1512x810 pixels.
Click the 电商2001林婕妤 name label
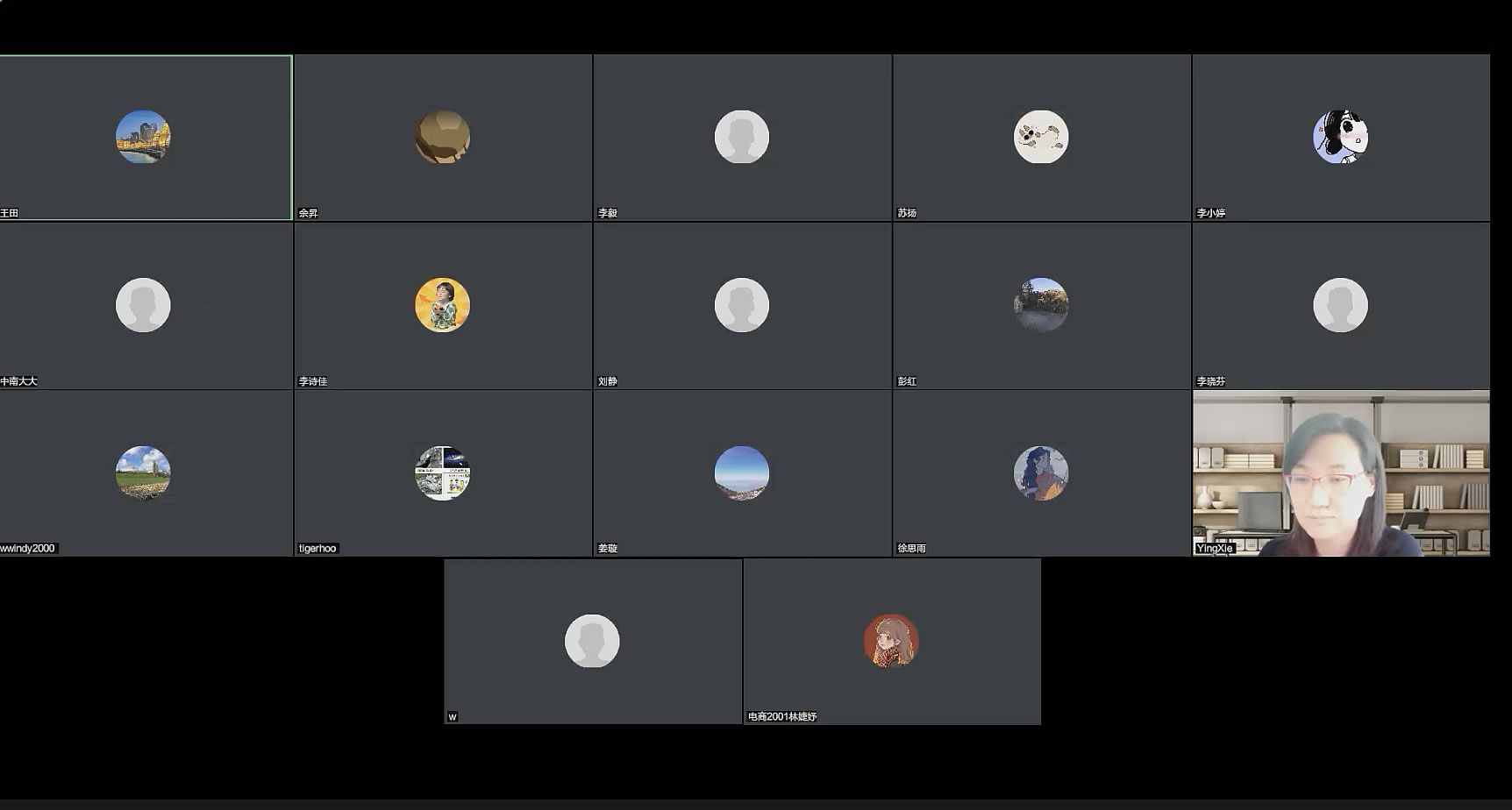781,717
